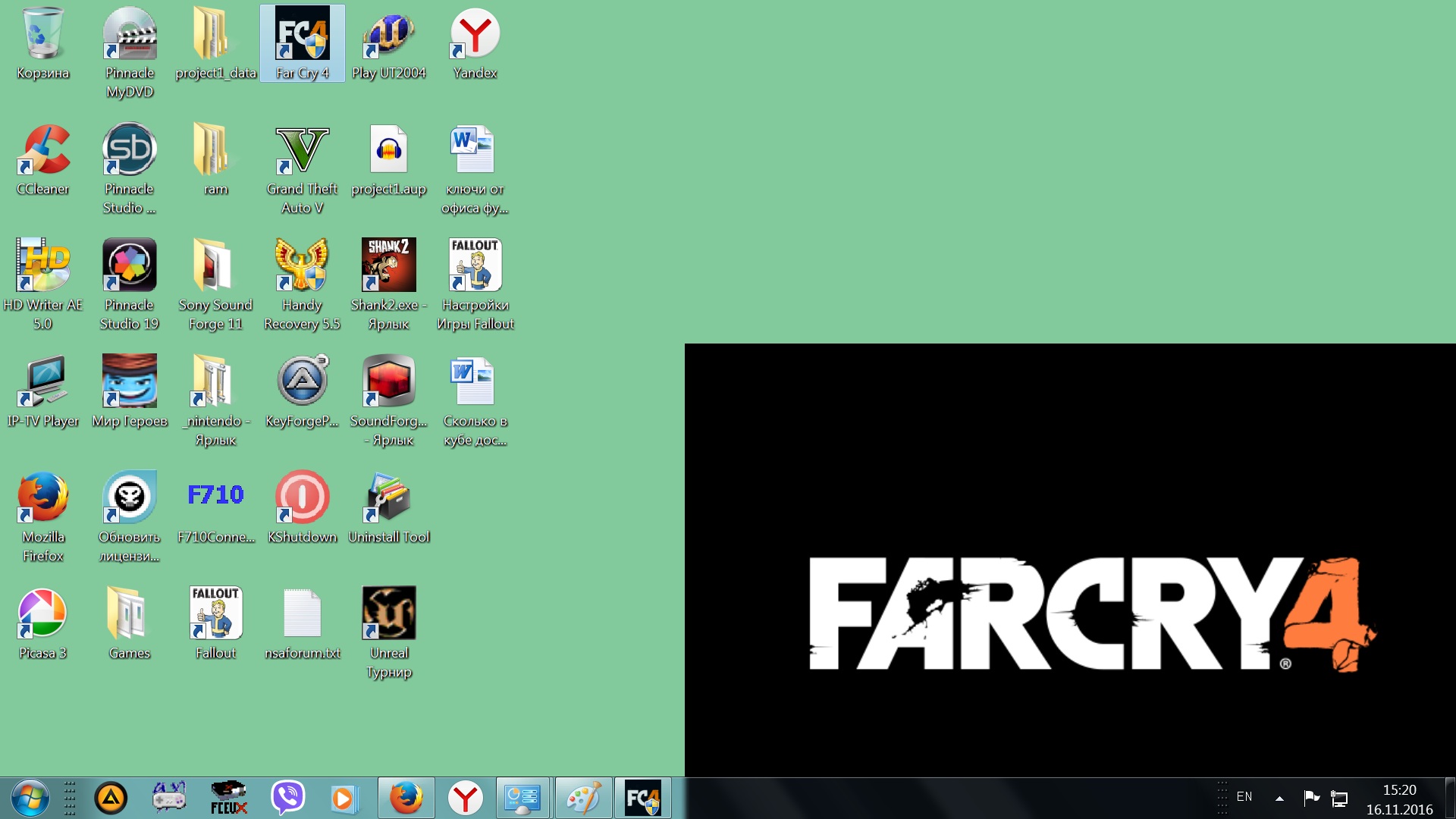Switch to the Paint taskbar window

pyautogui.click(x=583, y=798)
